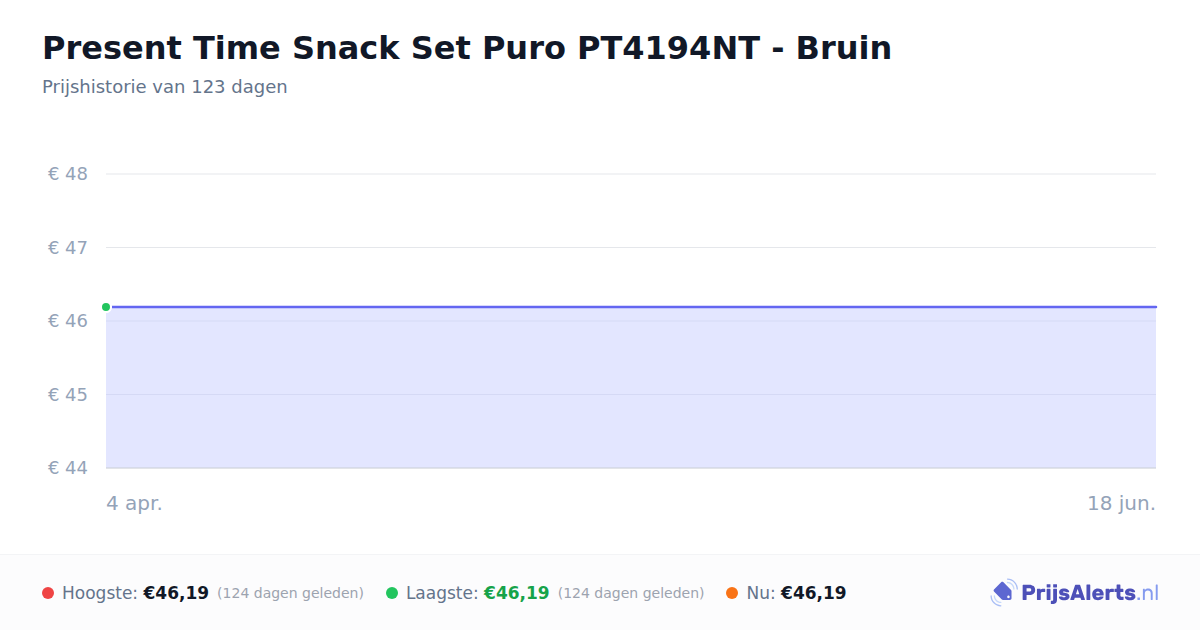The height and width of the screenshot is (630, 1200).
Task: Click the Nu €46,19 current price
Action: [813, 593]
